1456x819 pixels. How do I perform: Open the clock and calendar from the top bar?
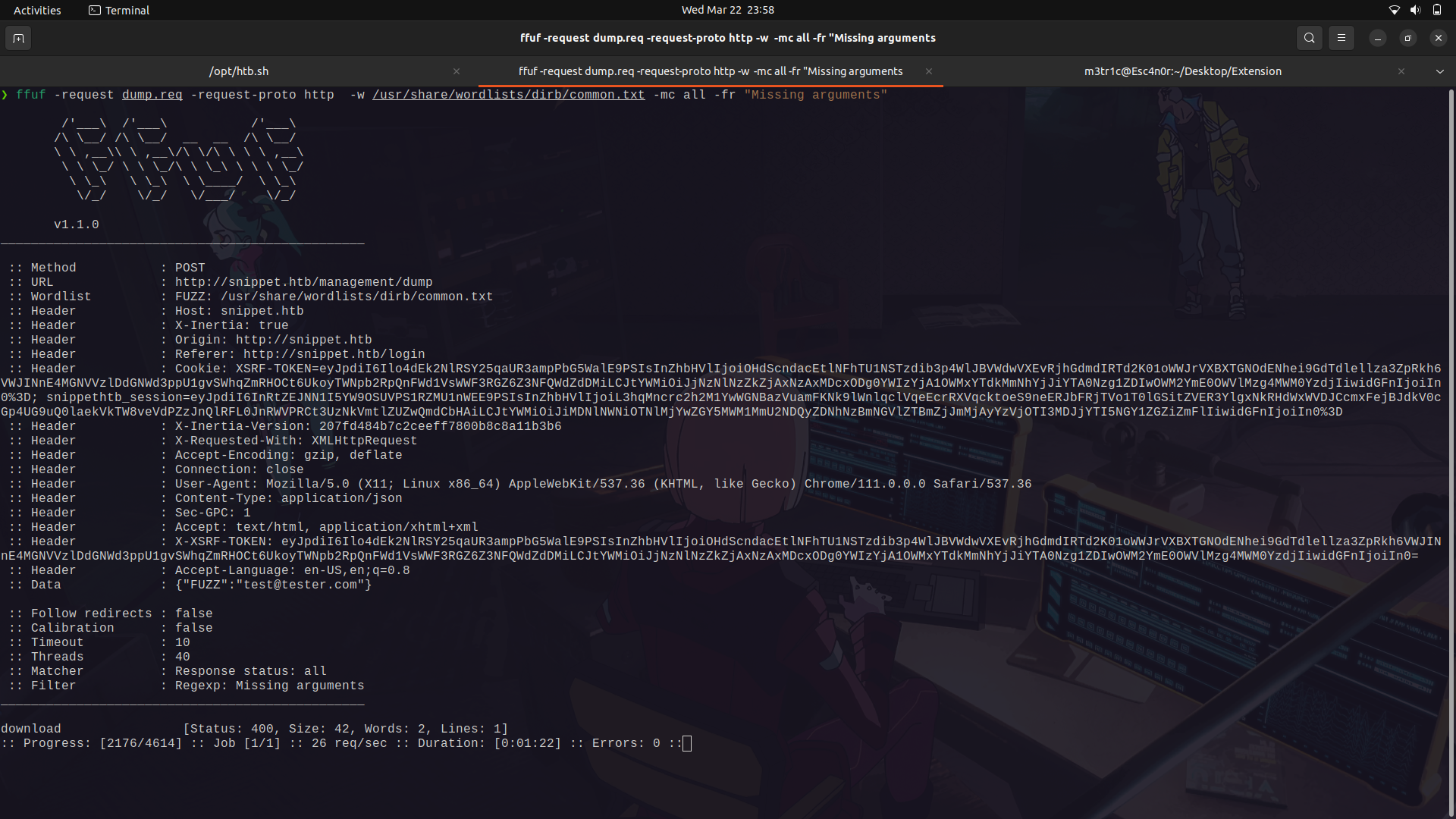click(x=727, y=10)
